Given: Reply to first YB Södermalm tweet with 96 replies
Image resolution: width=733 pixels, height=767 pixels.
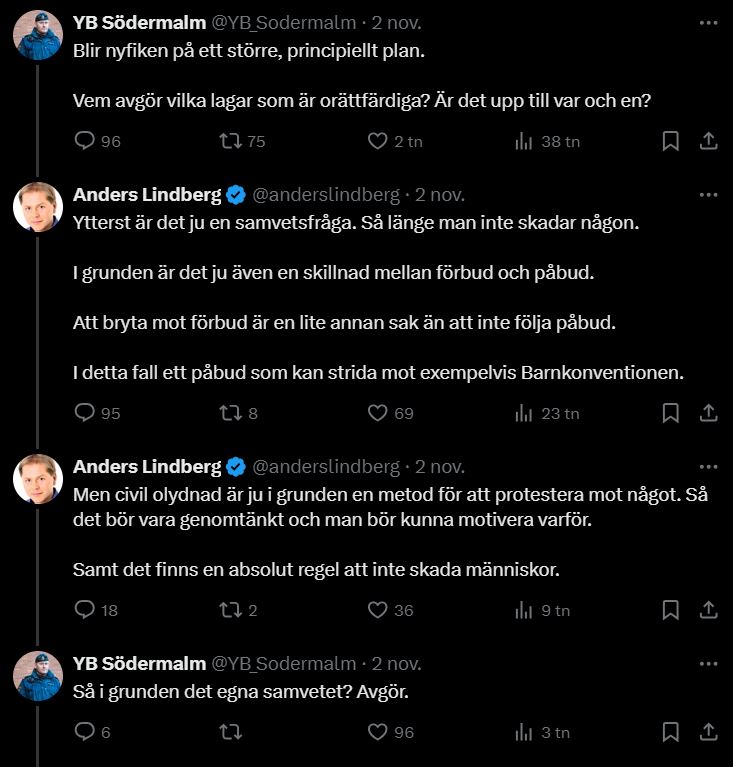Looking at the screenshot, I should (x=85, y=141).
